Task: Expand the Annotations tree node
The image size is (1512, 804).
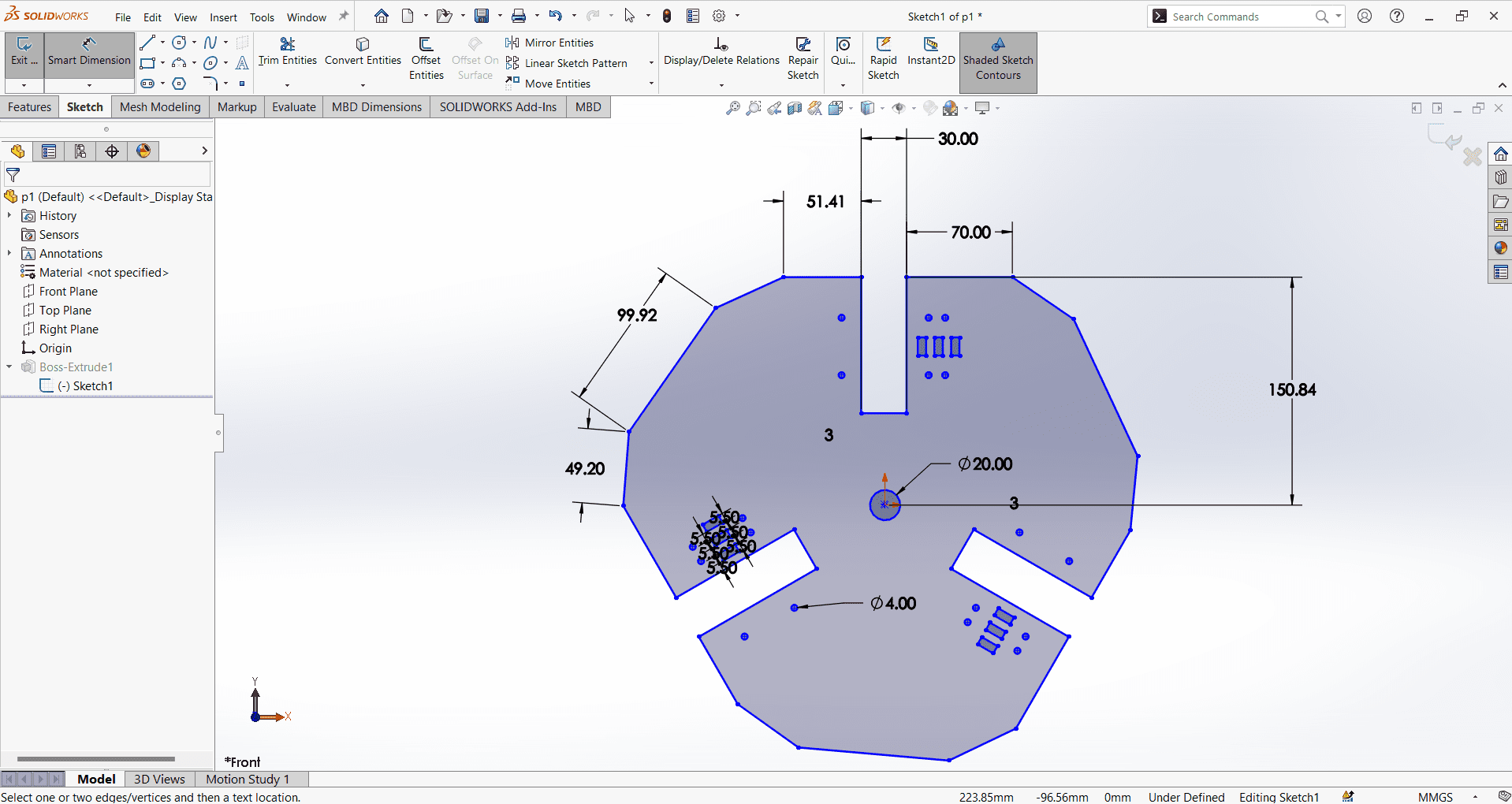Action: tap(9, 253)
